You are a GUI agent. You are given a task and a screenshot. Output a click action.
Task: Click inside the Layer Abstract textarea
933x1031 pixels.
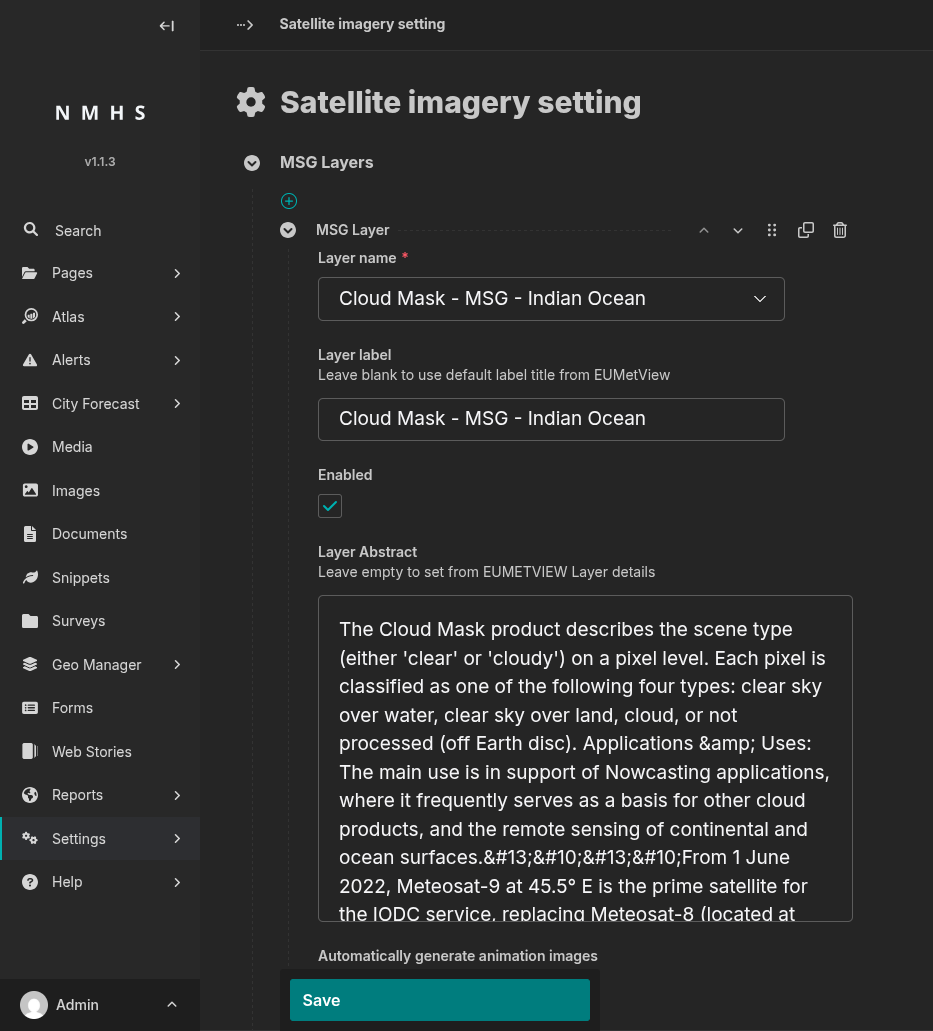[x=585, y=758]
